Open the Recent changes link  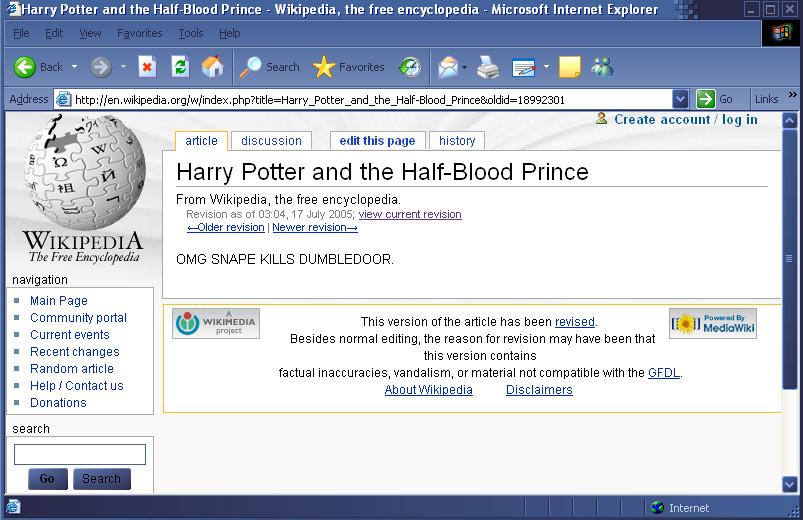(x=75, y=351)
